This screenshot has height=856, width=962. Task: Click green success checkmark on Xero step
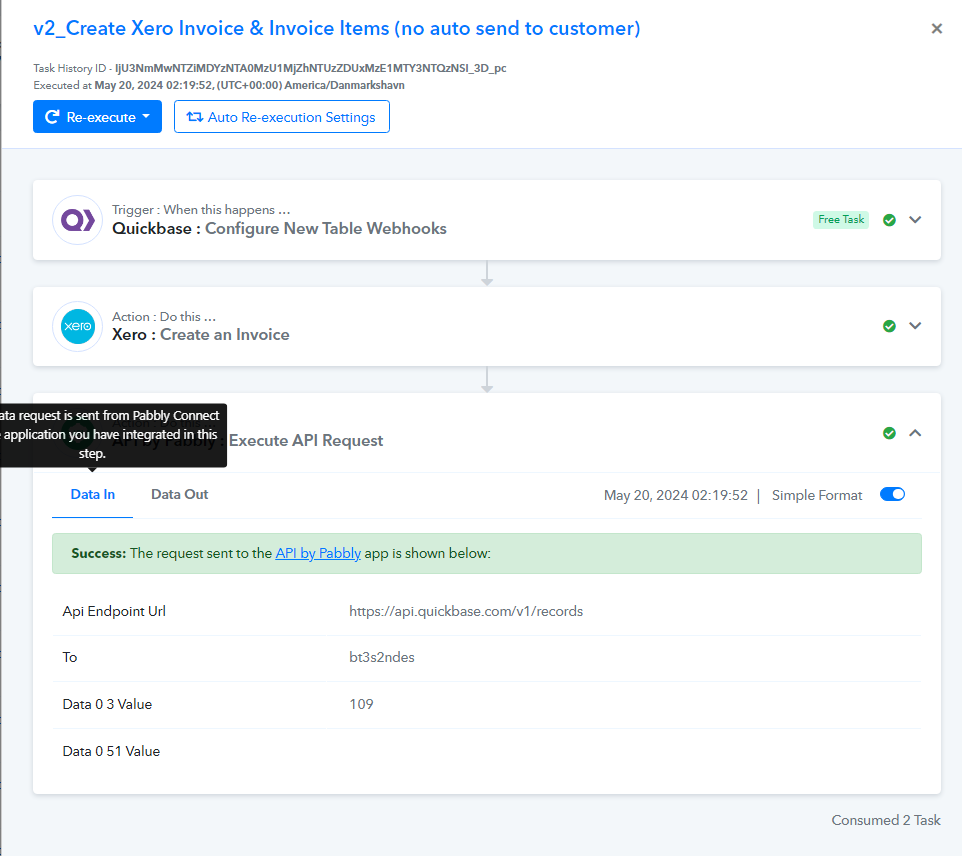click(x=889, y=326)
